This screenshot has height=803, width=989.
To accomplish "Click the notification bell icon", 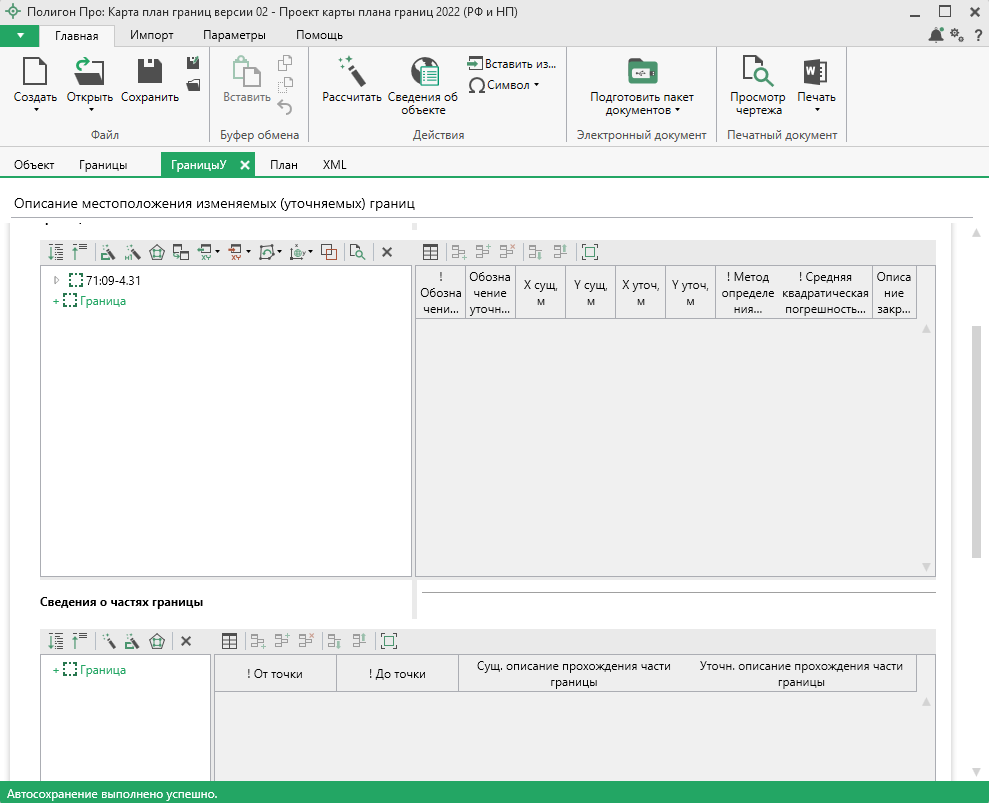I will tap(936, 36).
